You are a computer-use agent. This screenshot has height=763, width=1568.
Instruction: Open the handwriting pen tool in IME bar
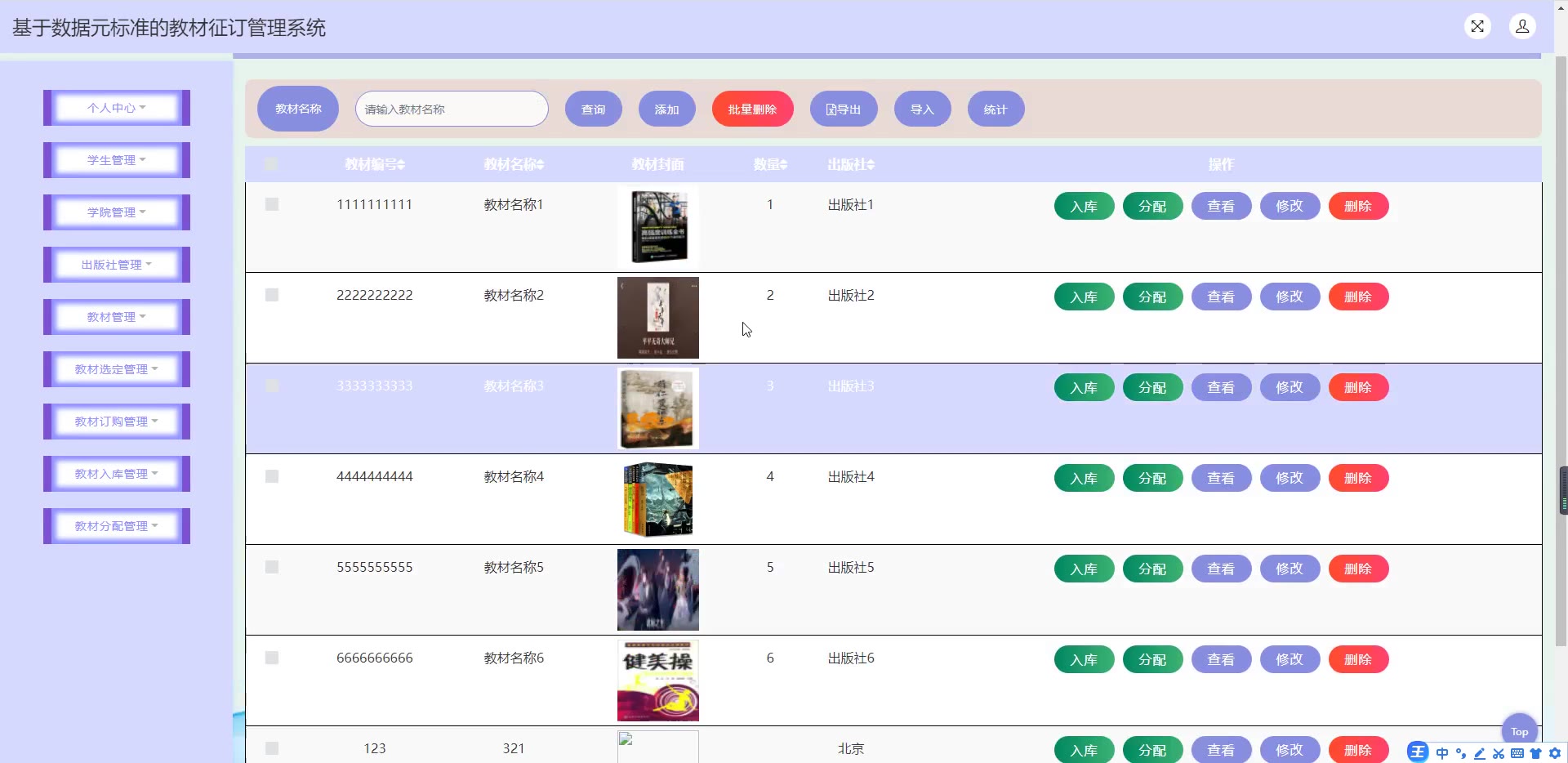point(1480,753)
